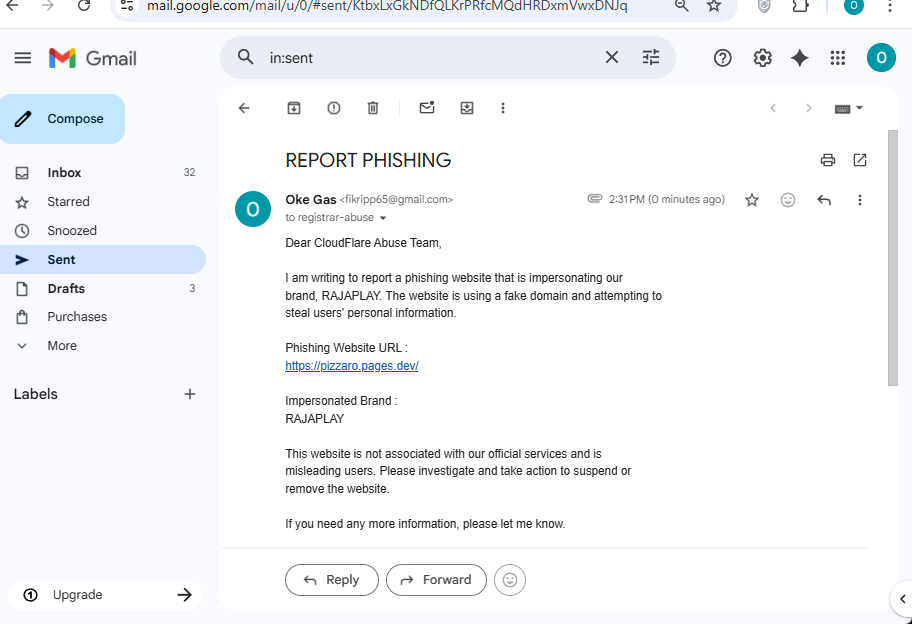Image resolution: width=912 pixels, height=624 pixels.
Task: Print the REPORT PHISHING email
Action: 828,160
